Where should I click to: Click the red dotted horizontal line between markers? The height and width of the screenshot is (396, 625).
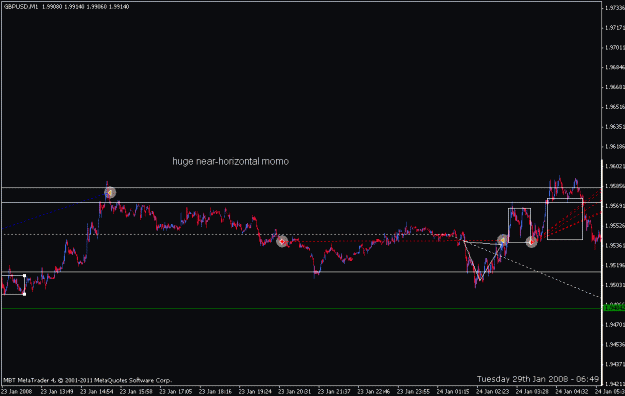(393, 241)
